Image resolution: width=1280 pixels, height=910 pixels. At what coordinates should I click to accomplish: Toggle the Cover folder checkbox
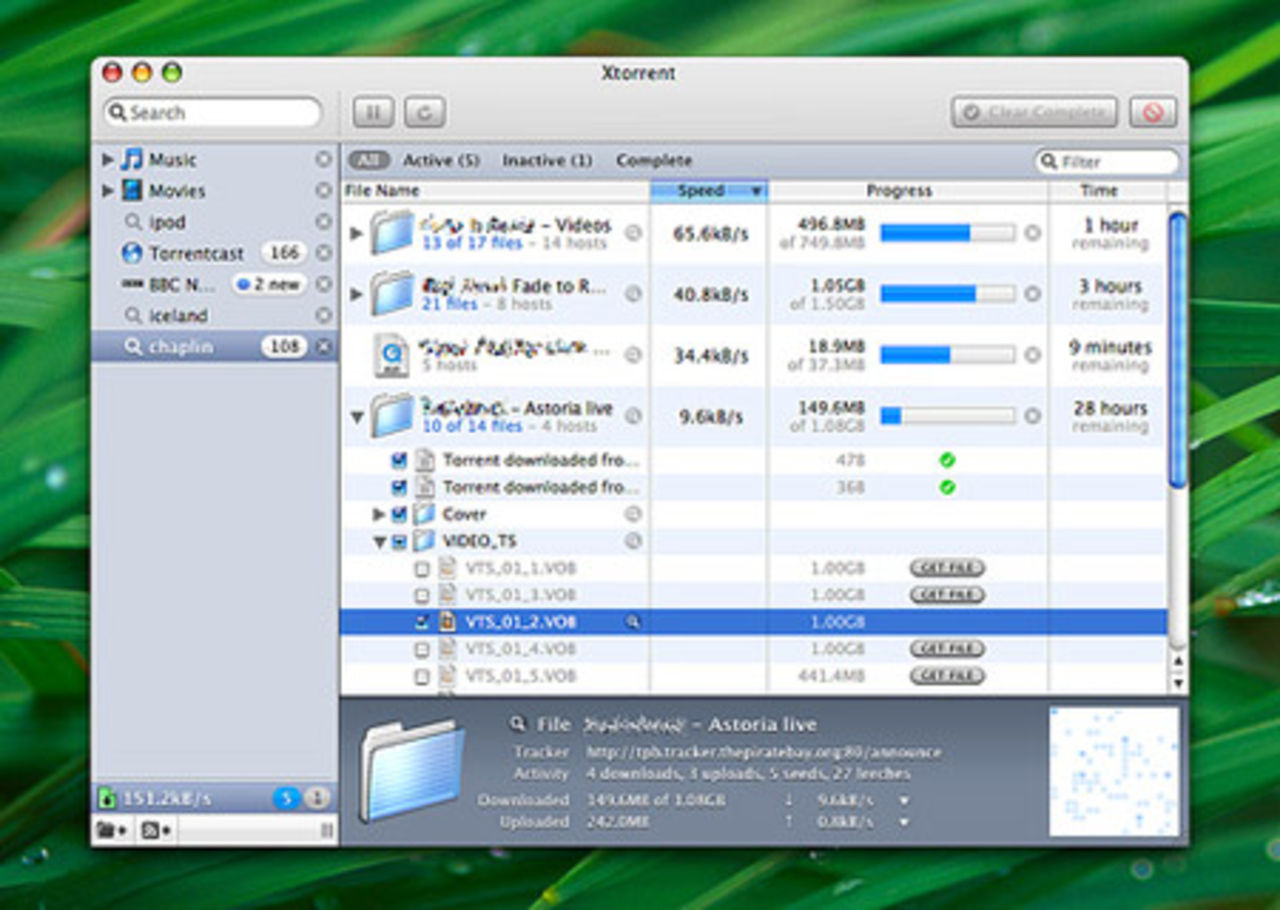[398, 514]
